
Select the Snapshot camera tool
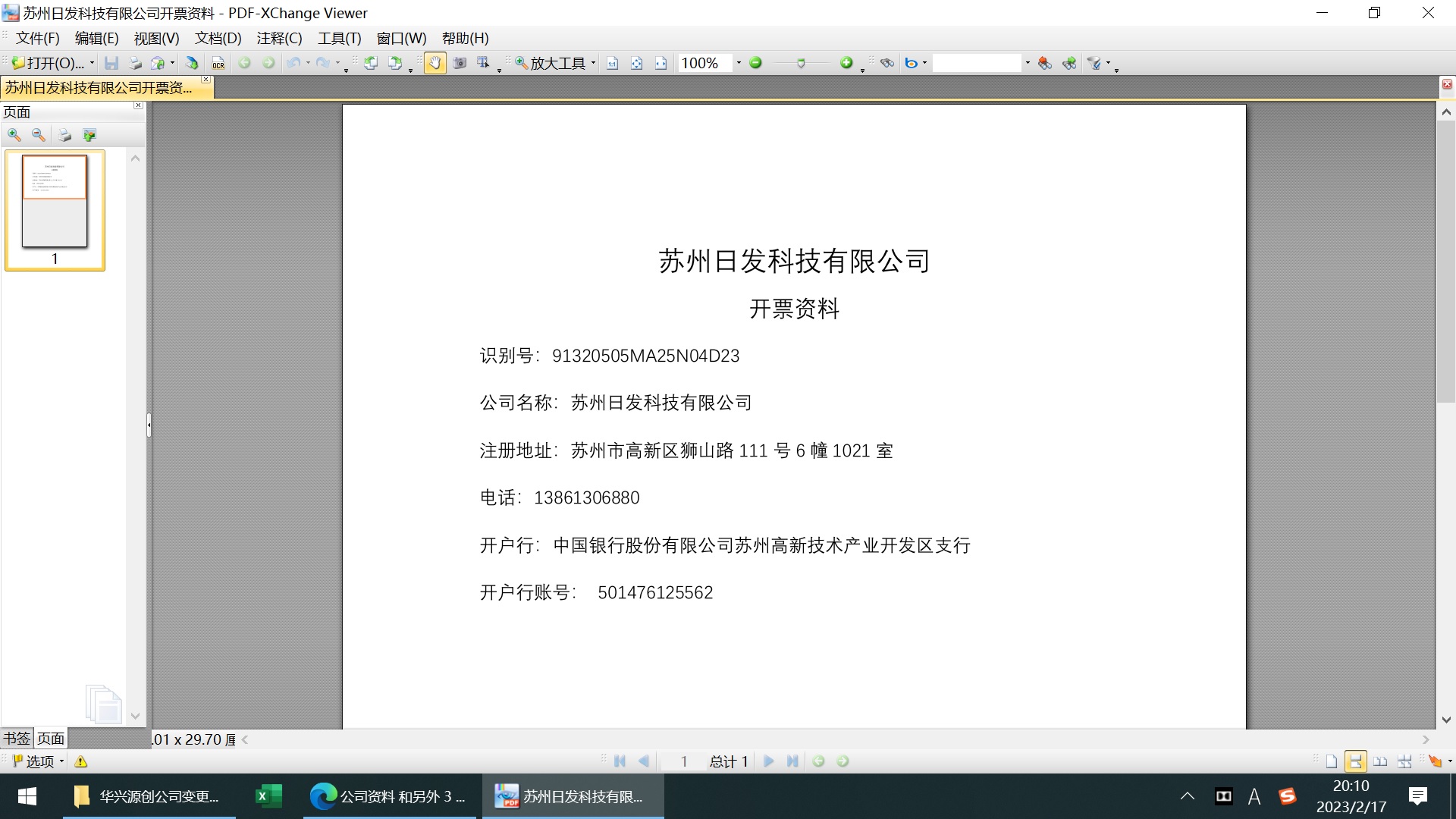coord(460,64)
